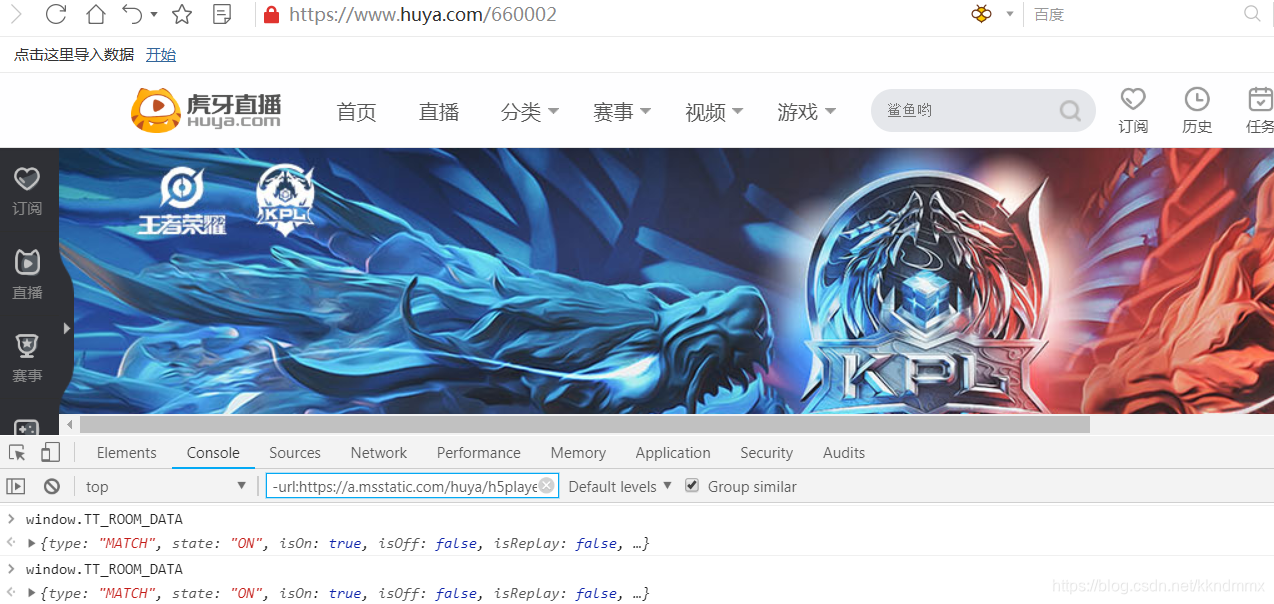The width and height of the screenshot is (1274, 604).
Task: Click the scrollbar left arrow
Action: click(69, 425)
